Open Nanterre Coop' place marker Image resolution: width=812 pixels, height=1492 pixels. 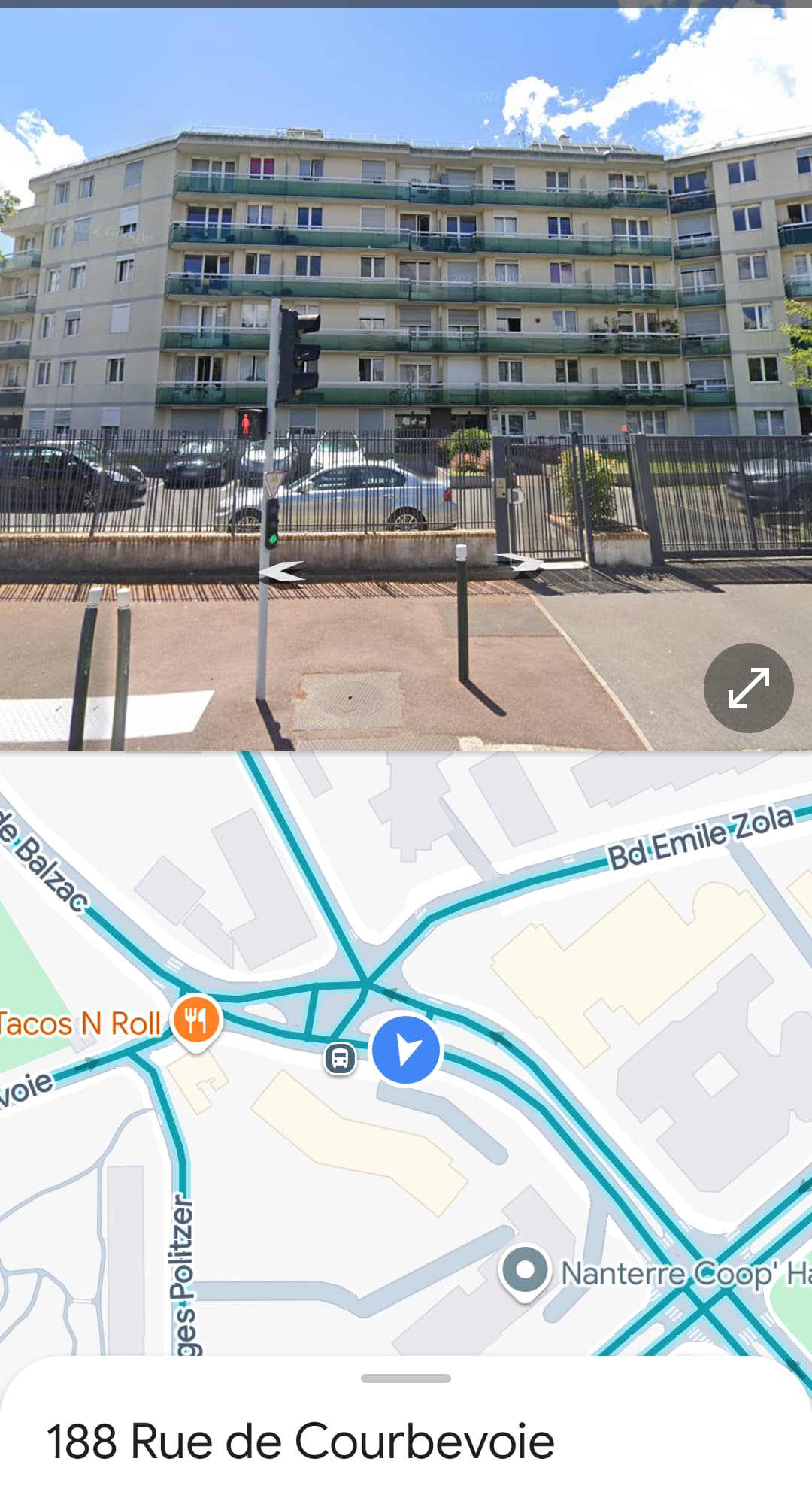click(526, 1271)
